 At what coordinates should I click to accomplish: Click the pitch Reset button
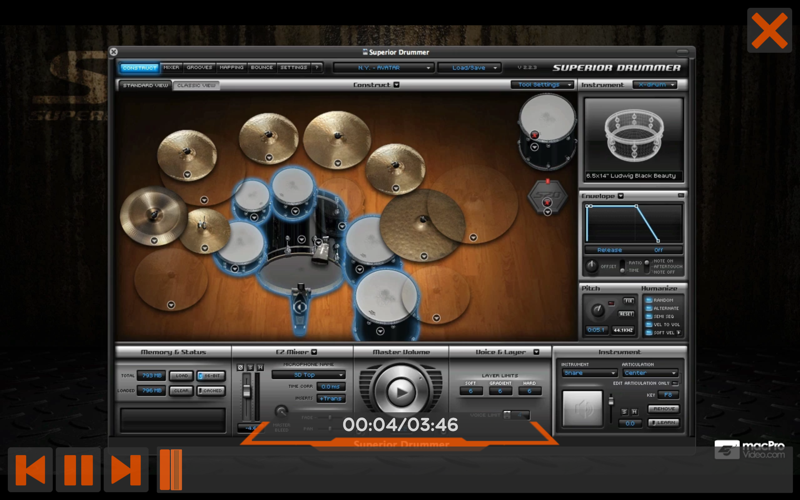[x=627, y=314]
